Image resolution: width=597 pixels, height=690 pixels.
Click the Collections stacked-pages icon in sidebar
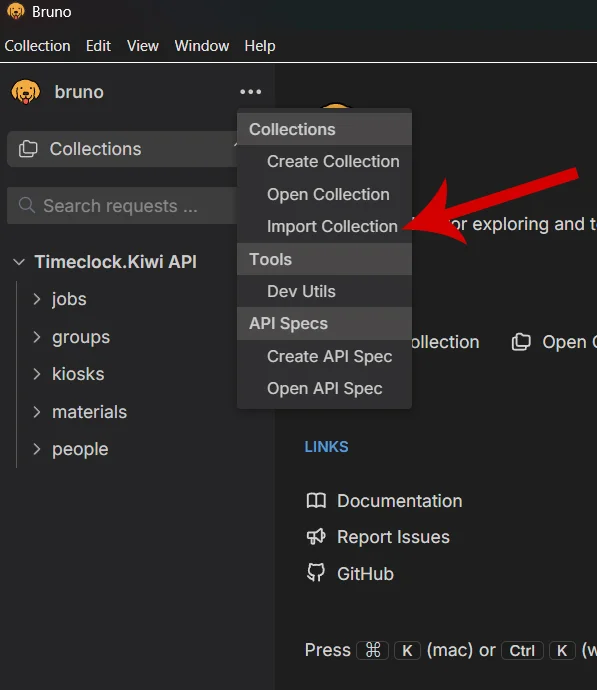click(x=28, y=149)
